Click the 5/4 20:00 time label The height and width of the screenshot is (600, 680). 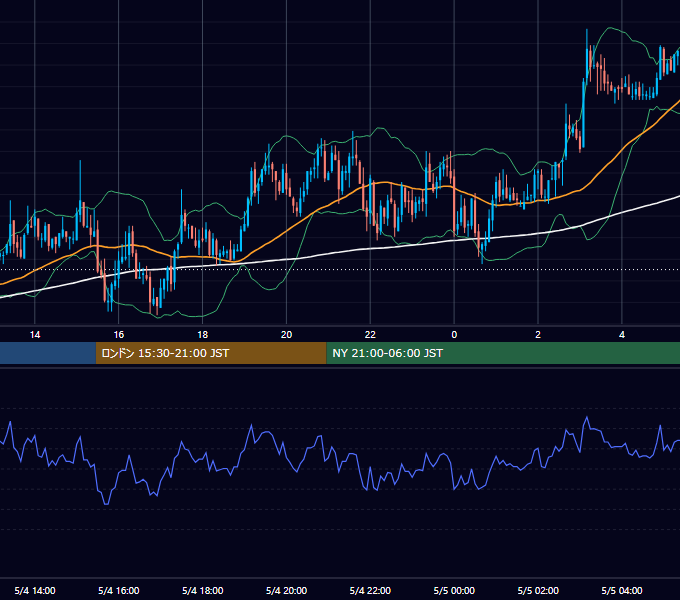coord(286,590)
